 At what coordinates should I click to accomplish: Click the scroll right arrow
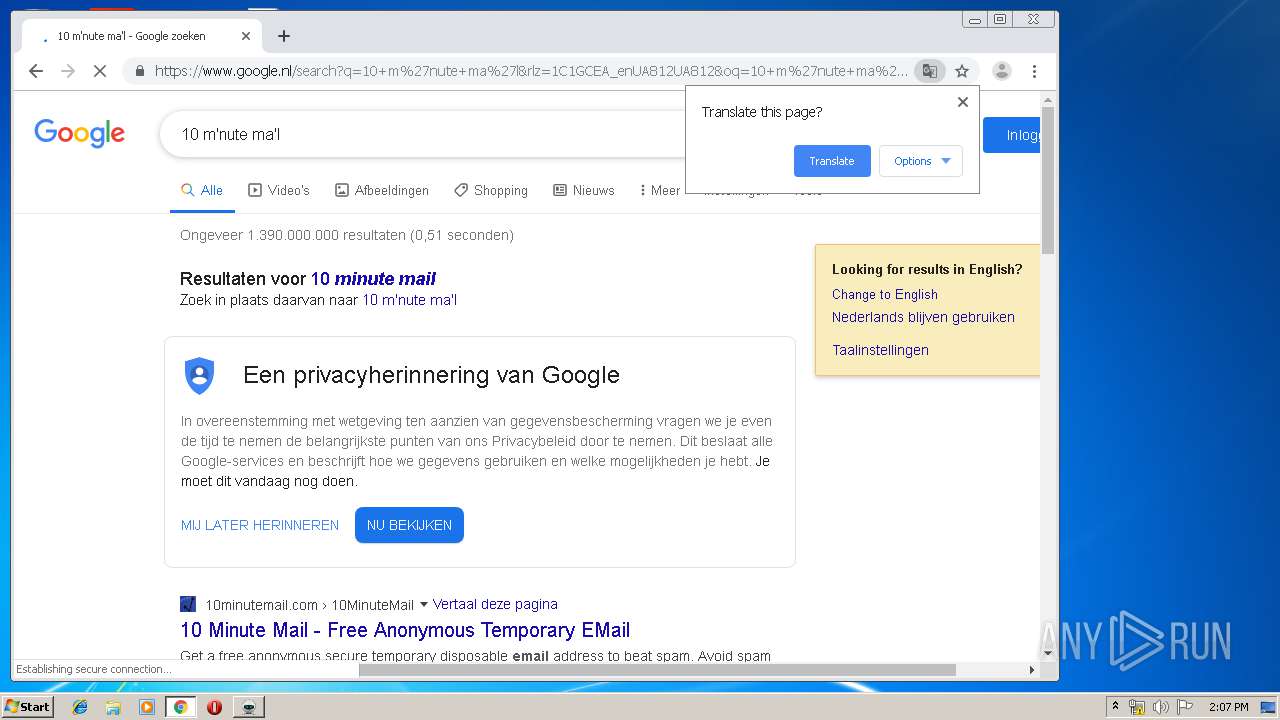point(1032,669)
